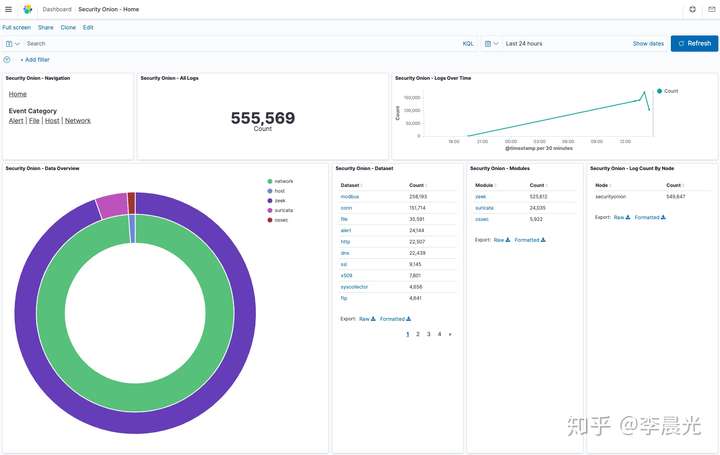Sort Modules table by Count header
This screenshot has height=455, width=720.
pyautogui.click(x=538, y=185)
